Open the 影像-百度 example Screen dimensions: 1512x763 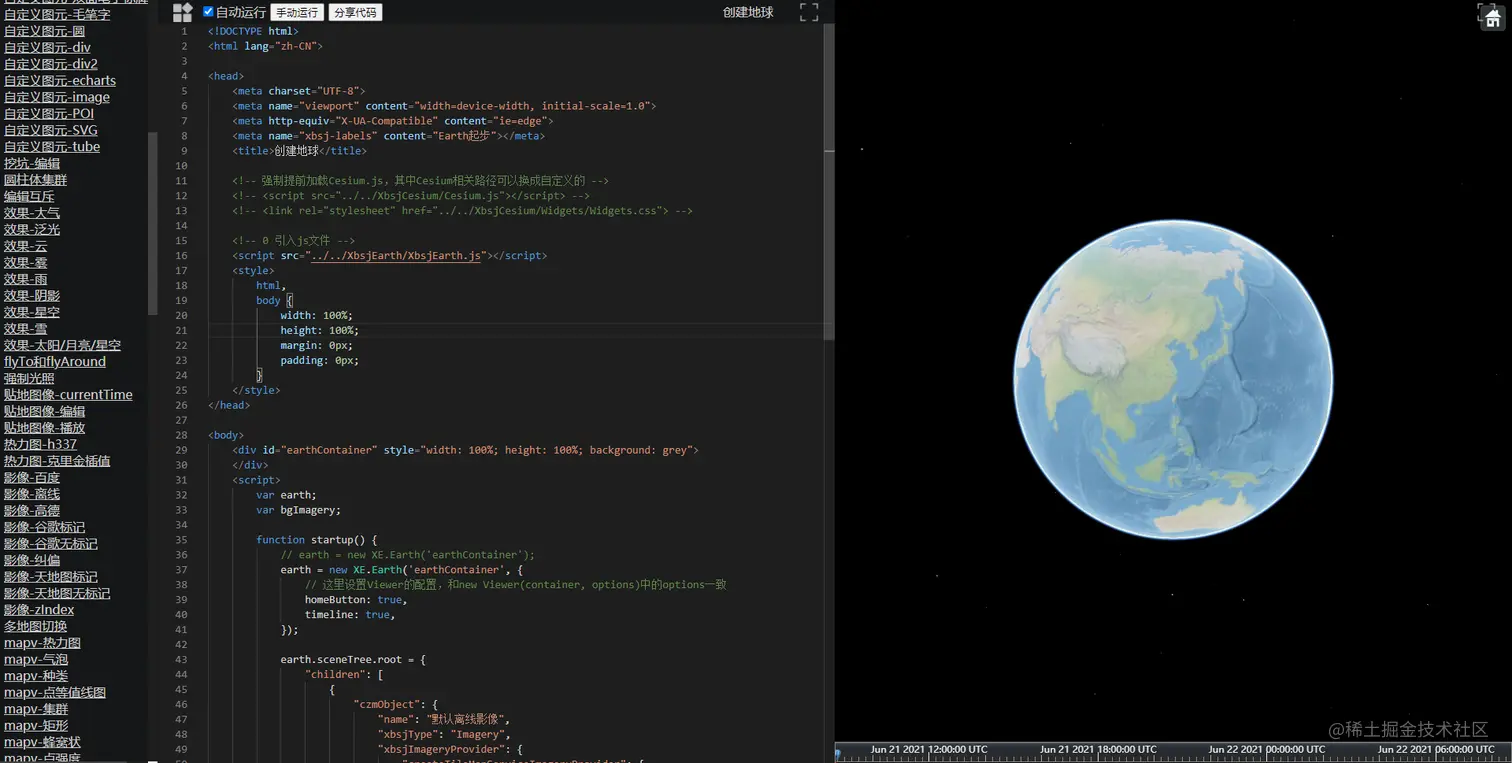coord(32,477)
